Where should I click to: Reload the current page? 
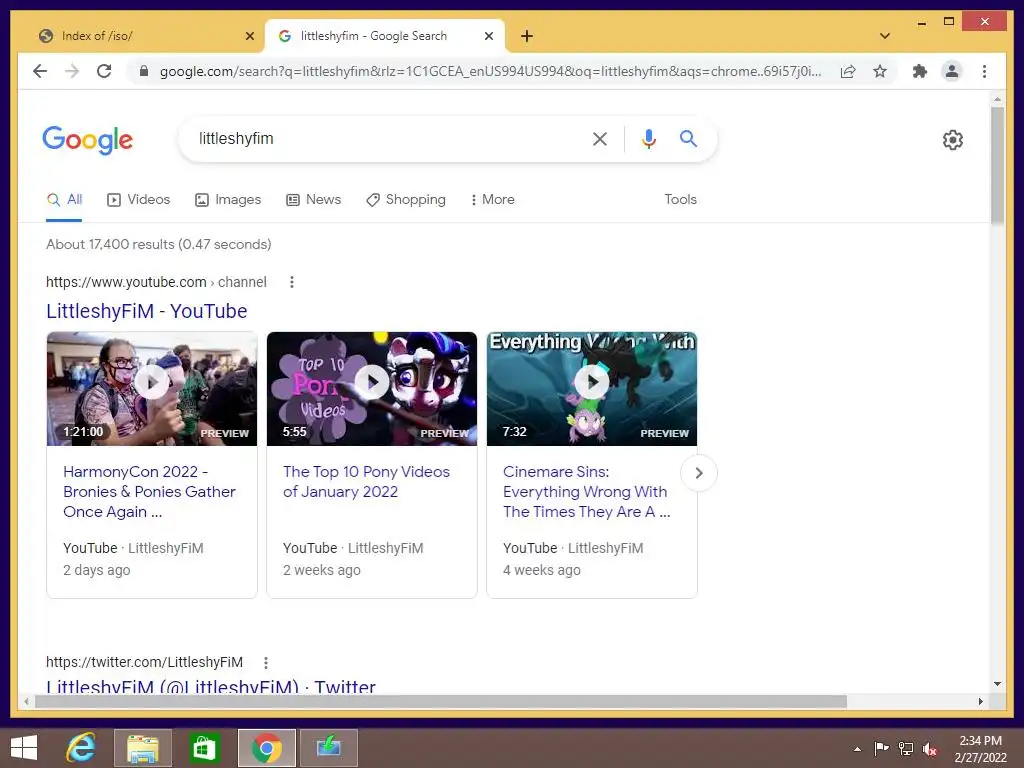(104, 71)
